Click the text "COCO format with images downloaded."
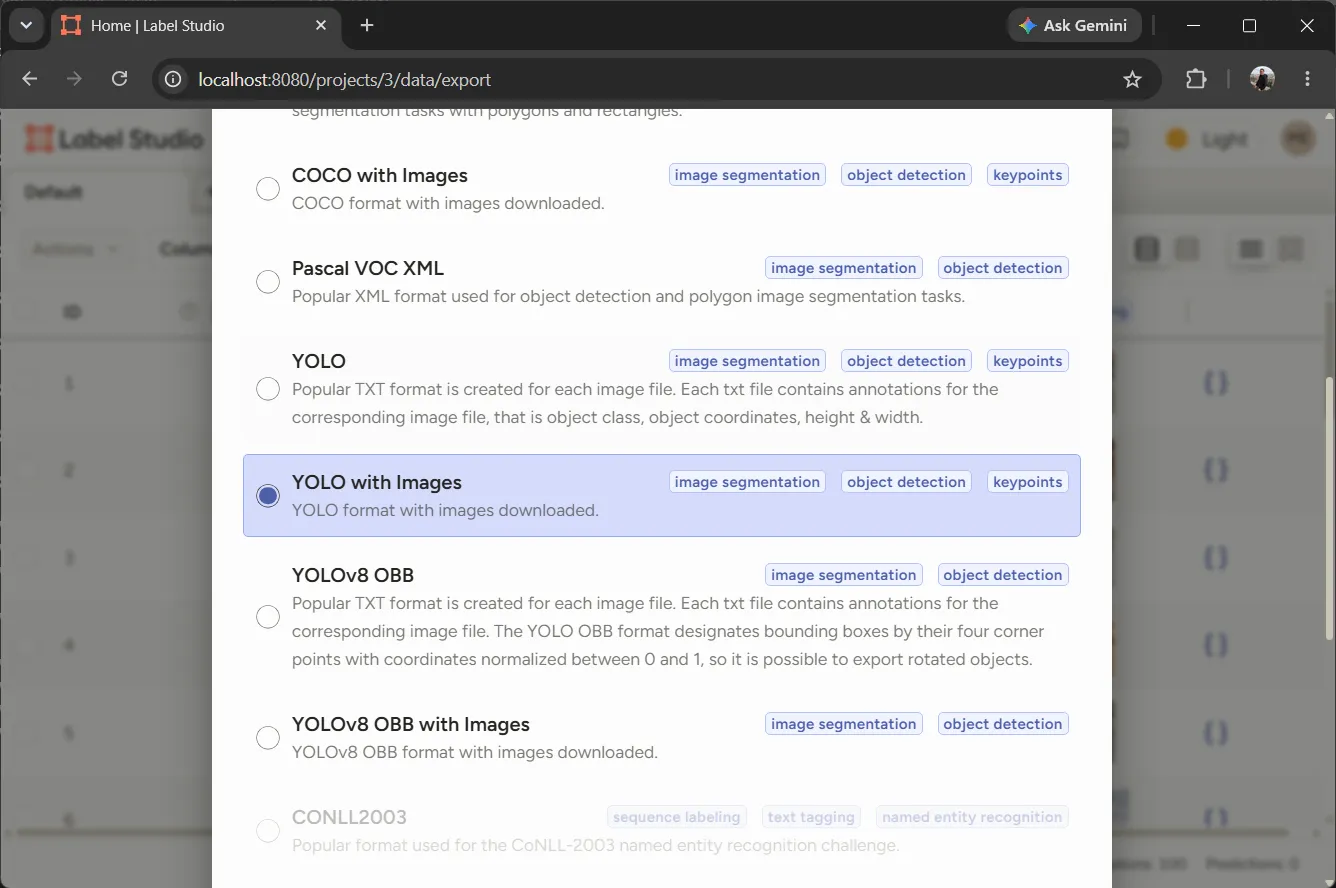1336x888 pixels. click(448, 203)
